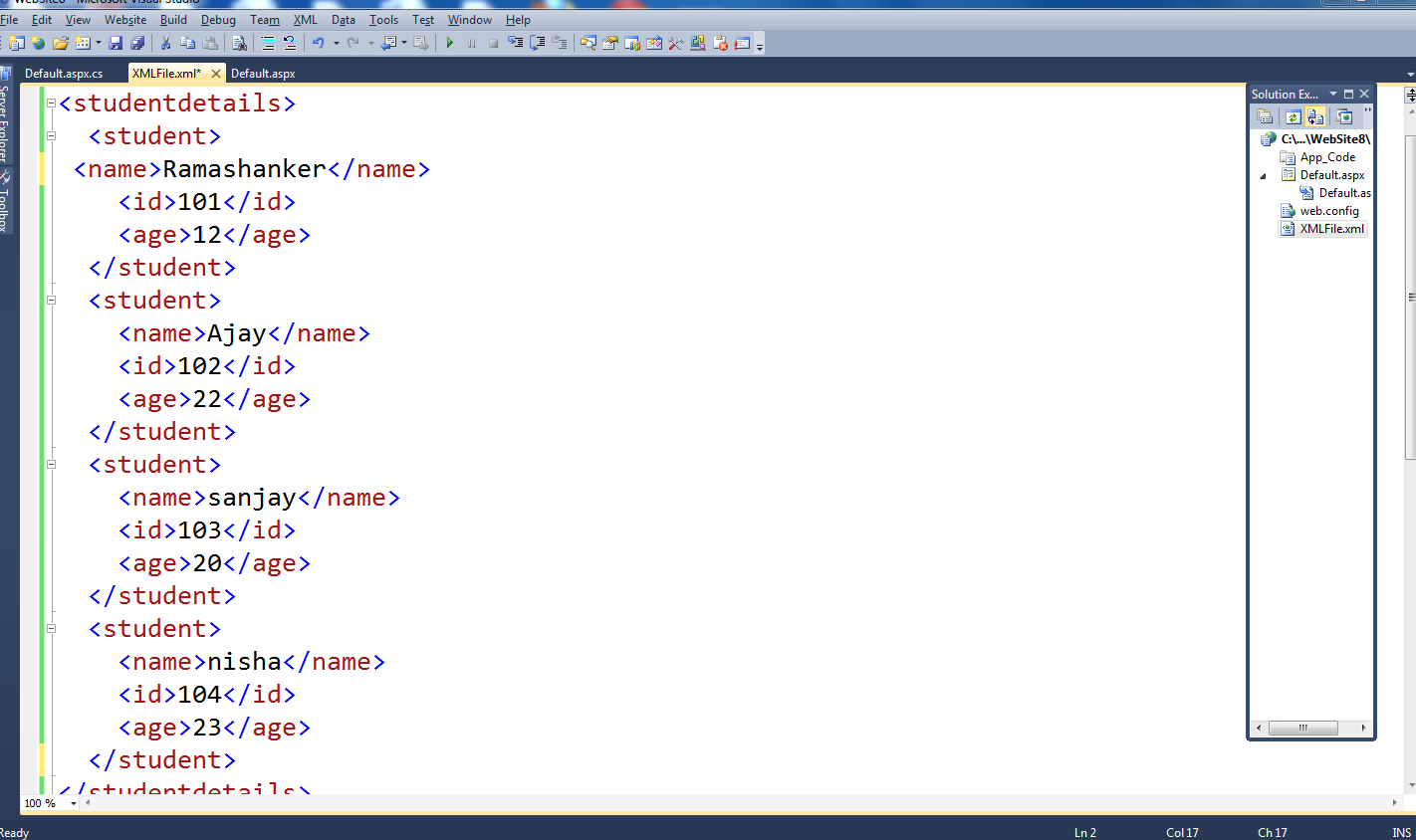Open the XML menu
The height and width of the screenshot is (840, 1416).
tap(305, 19)
